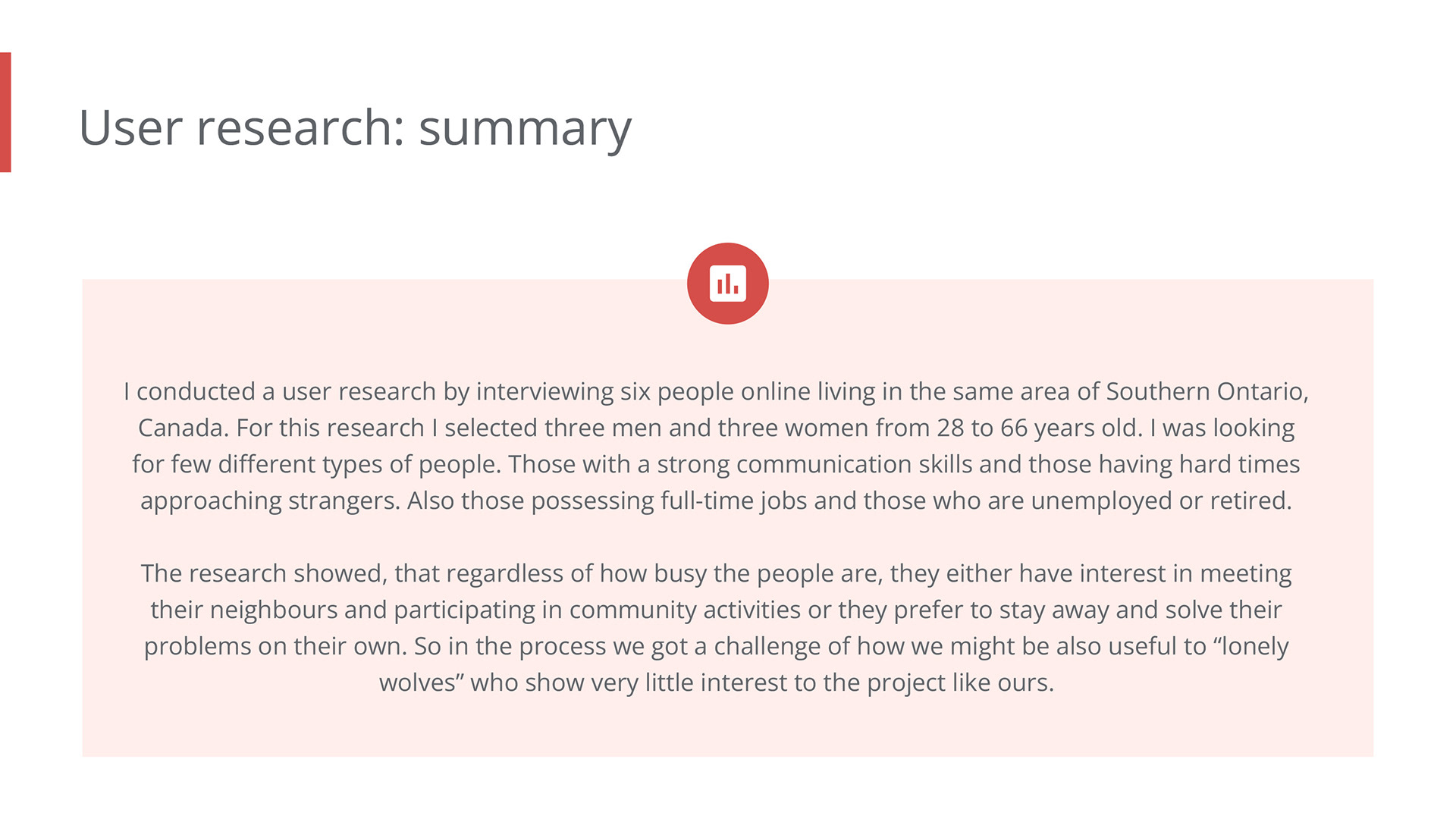1456x819 pixels.
Task: Click the 'User research: summary' title
Action: click(x=354, y=127)
